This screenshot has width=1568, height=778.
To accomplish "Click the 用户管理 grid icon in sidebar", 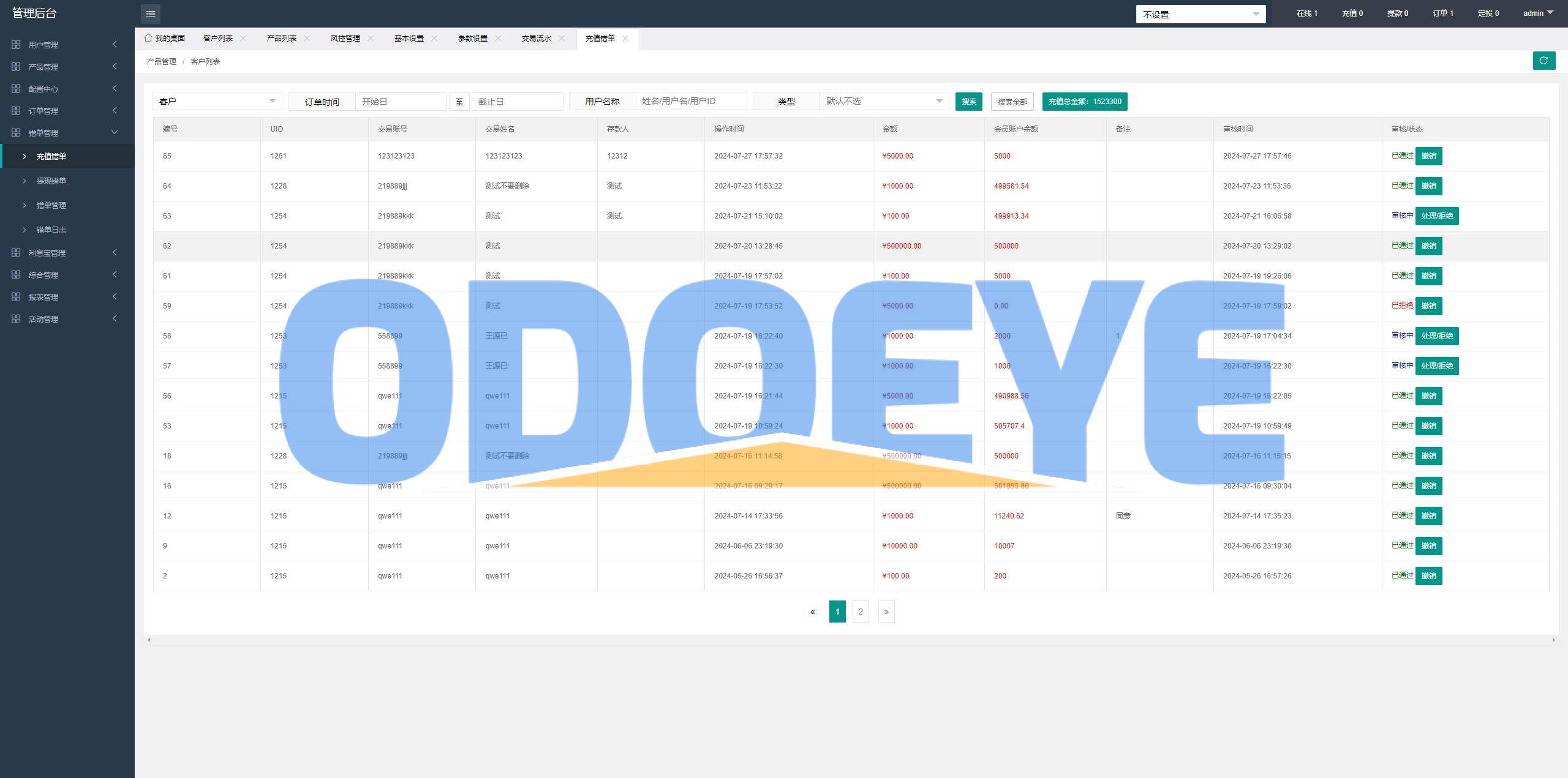I will coord(16,45).
